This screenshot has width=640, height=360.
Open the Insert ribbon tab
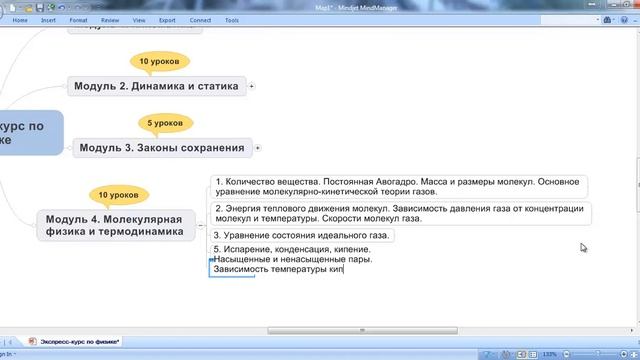(x=48, y=20)
